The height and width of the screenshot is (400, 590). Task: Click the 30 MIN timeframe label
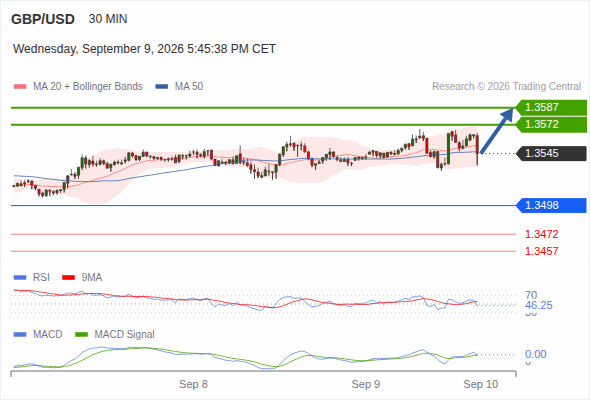[108, 19]
